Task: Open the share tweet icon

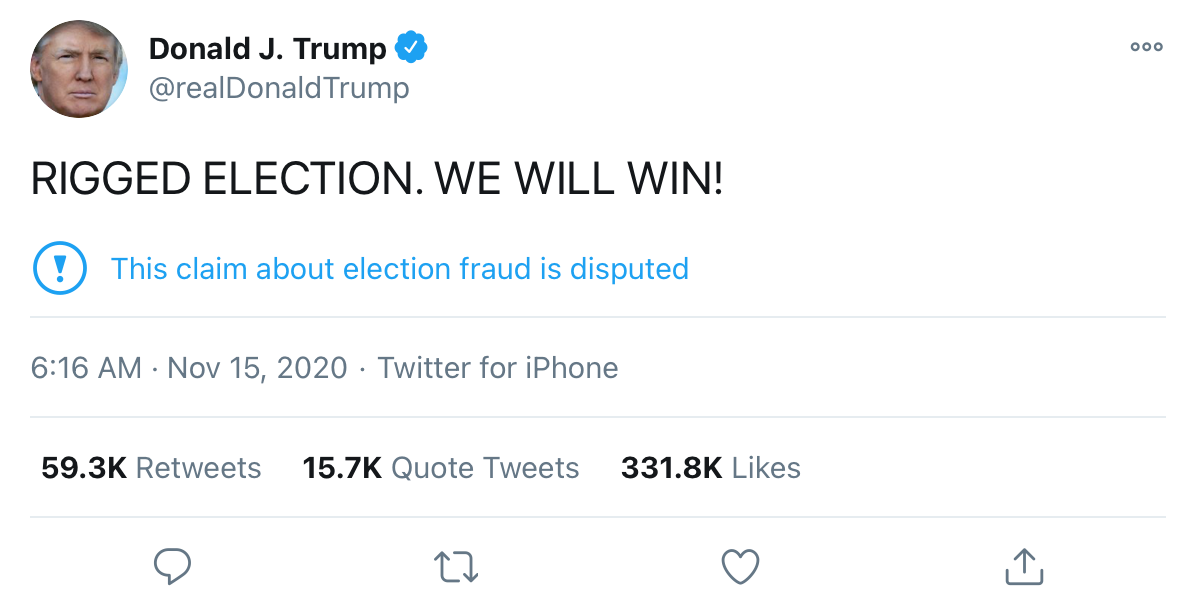Action: 1024,567
